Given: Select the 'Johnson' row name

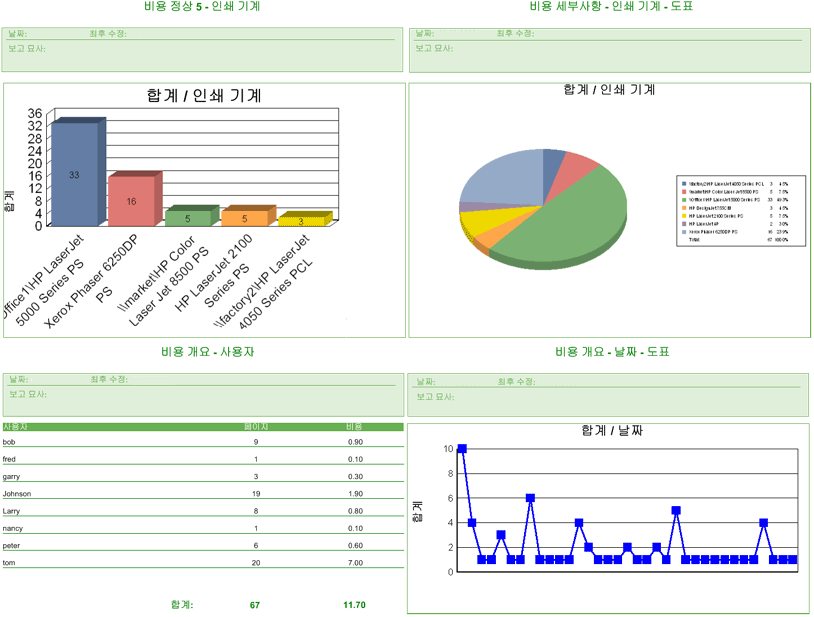Looking at the screenshot, I should pos(17,493).
